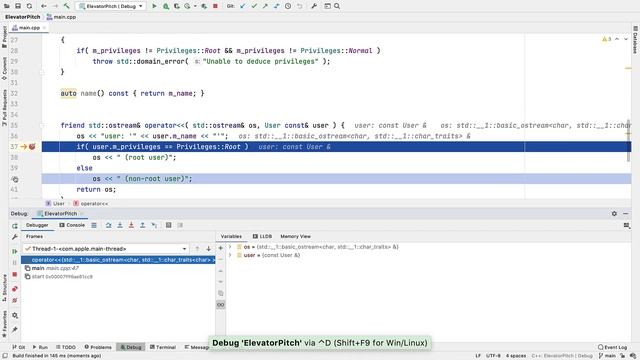This screenshot has width=640, height=360.
Task: Toggle the breakpoint on line 37
Action: pos(32,147)
